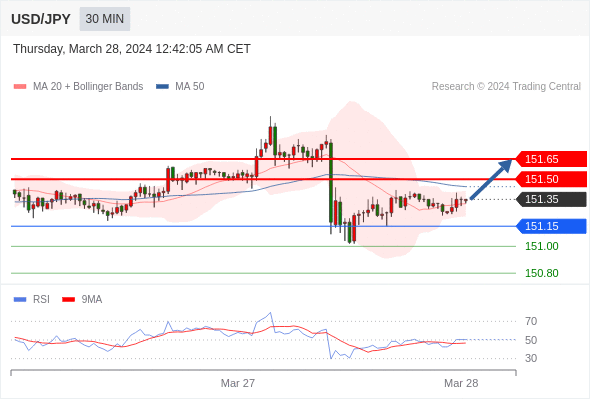590x400 pixels.
Task: Select the red 151.50 resistance price tag
Action: tap(551, 179)
